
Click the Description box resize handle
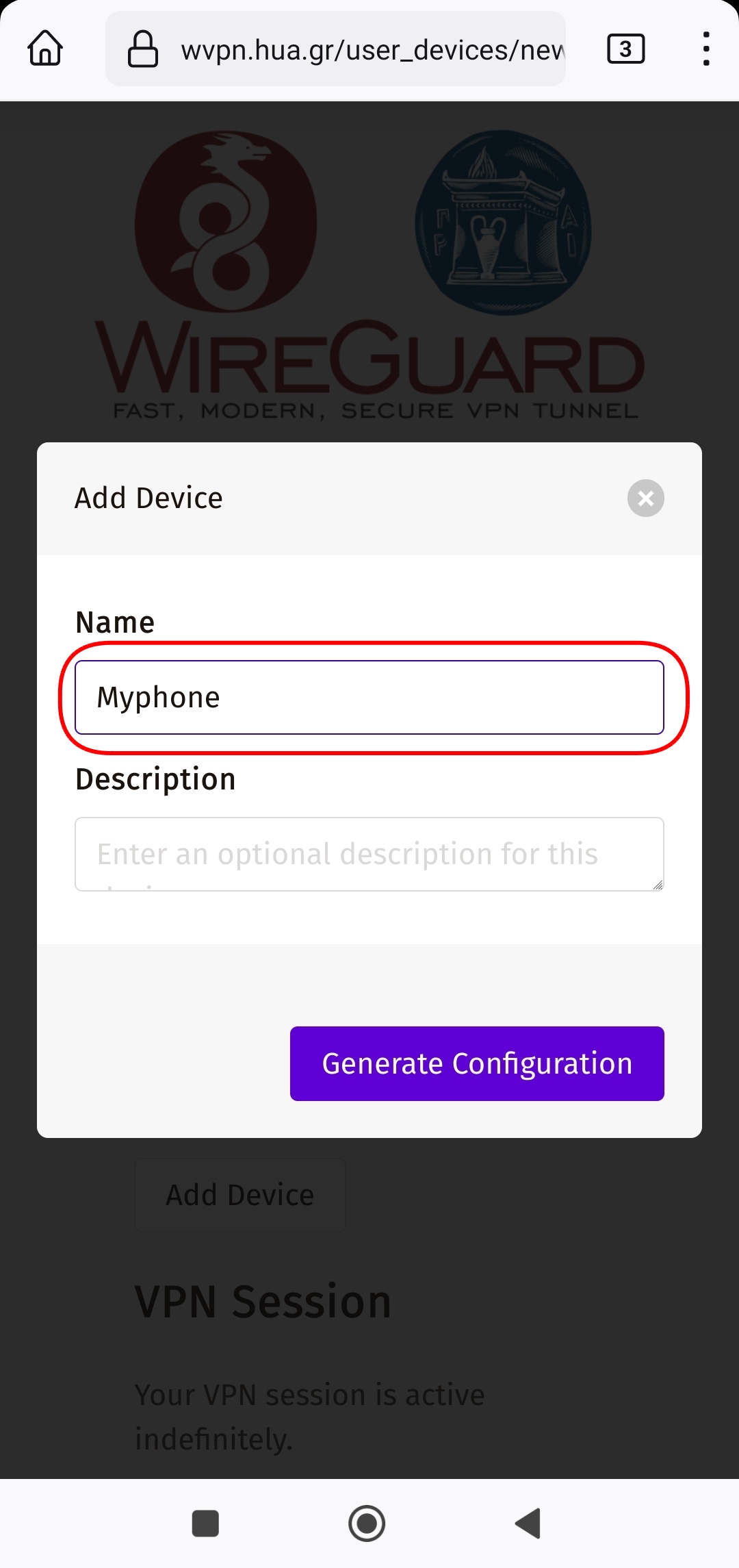coord(658,885)
